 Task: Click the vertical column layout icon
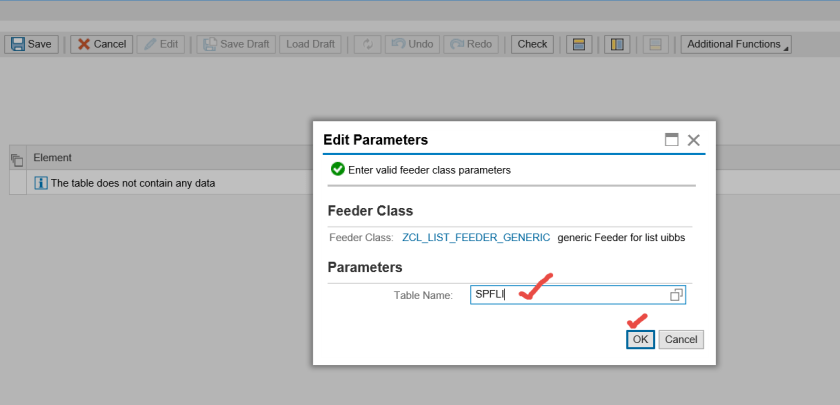tap(617, 44)
